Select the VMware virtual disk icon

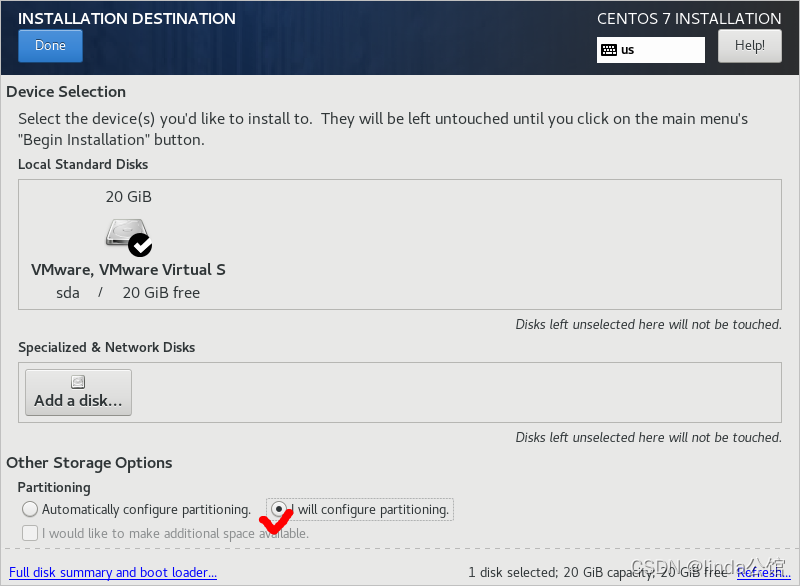(x=128, y=237)
